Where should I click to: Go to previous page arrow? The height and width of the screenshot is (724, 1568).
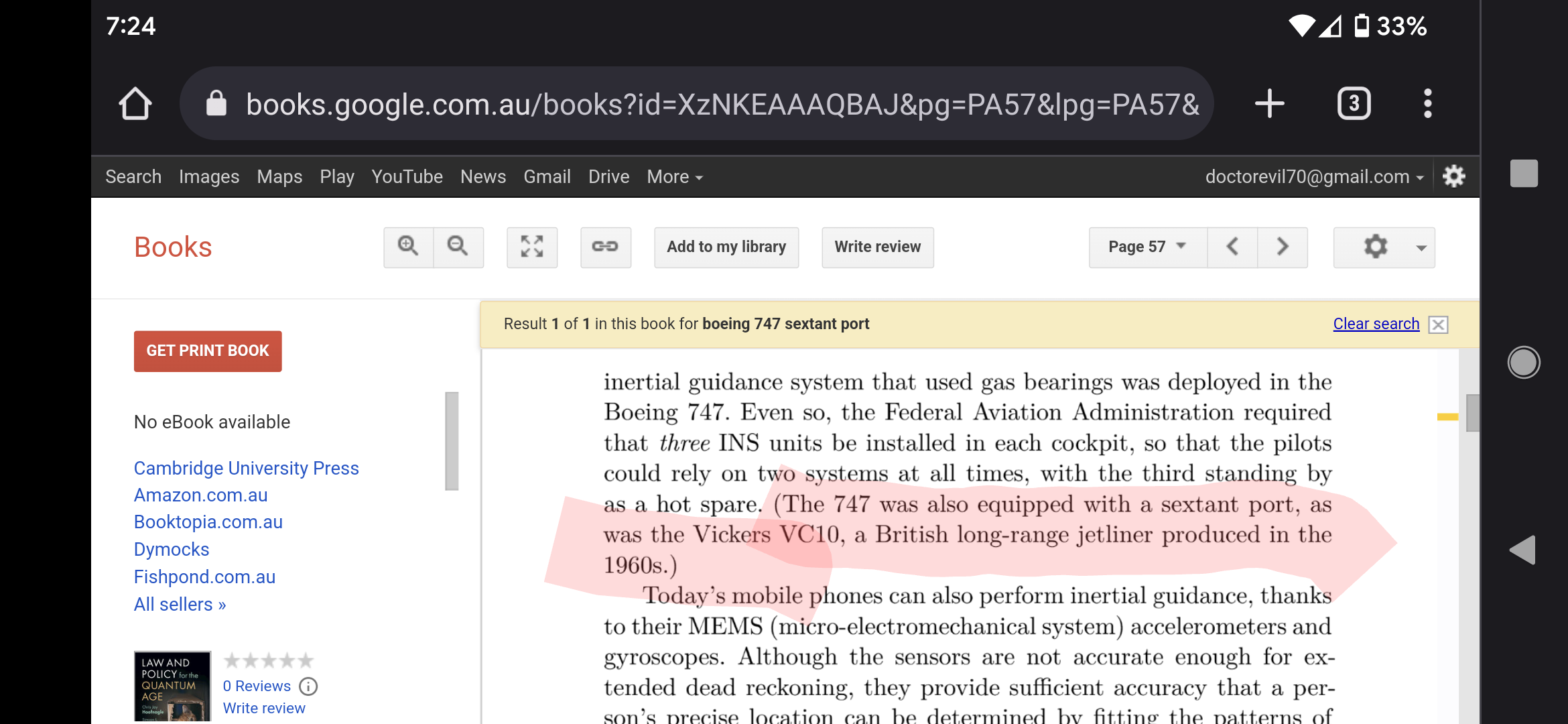click(1232, 247)
